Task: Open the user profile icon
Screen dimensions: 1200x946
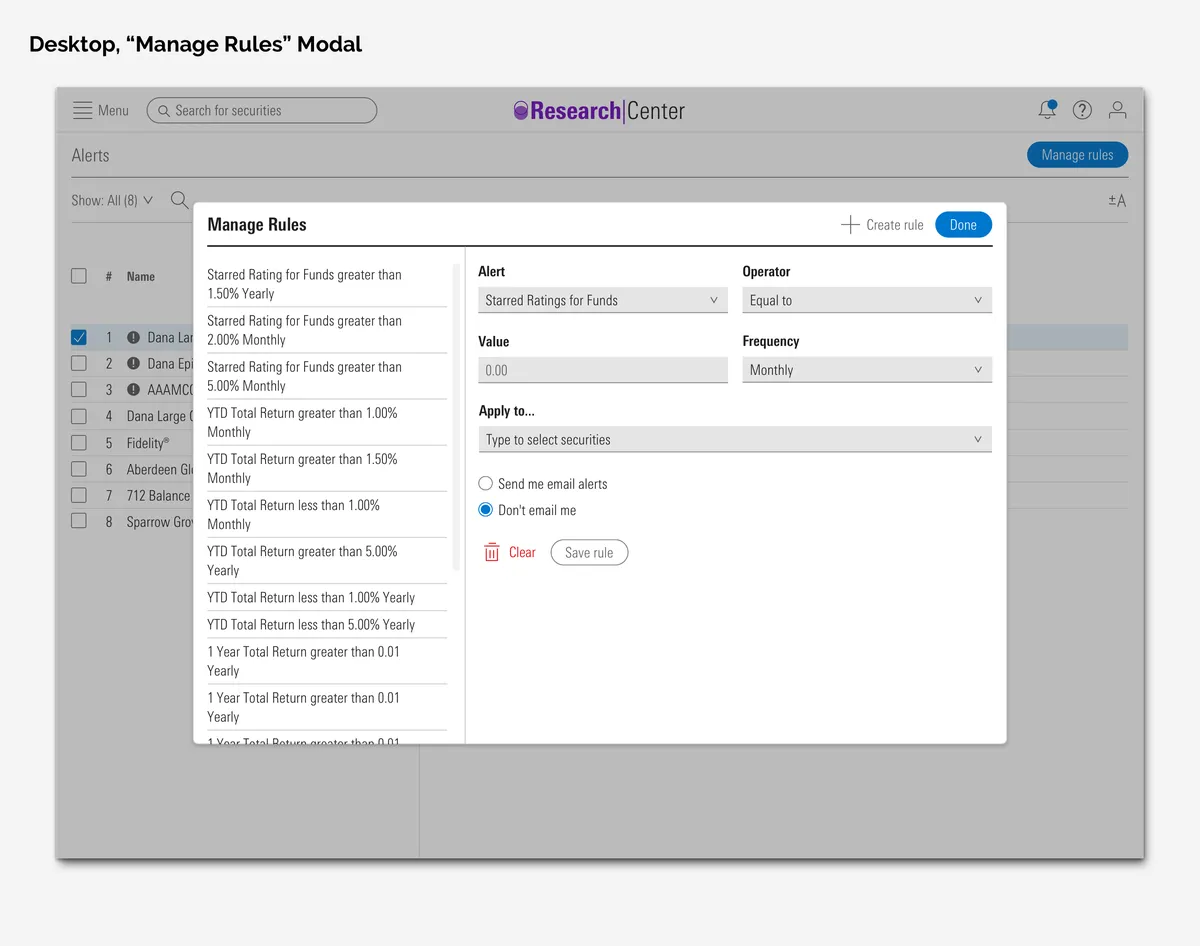Action: [x=1117, y=110]
